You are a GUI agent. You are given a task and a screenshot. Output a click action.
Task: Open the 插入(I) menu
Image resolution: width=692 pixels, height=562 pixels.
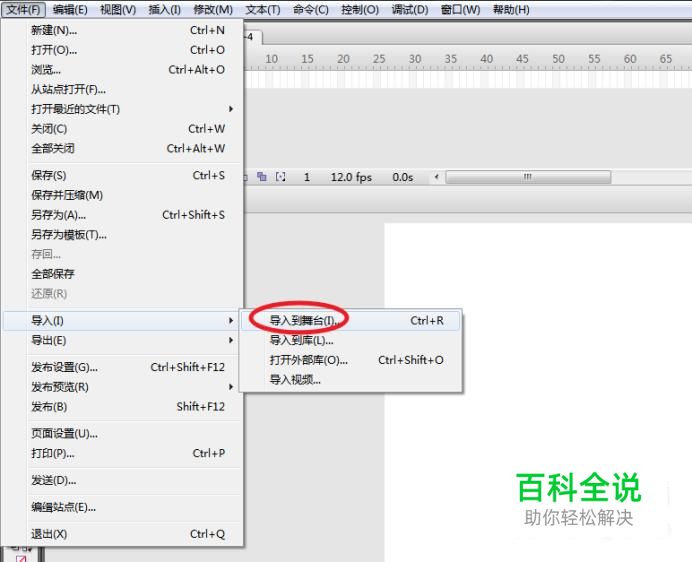tap(165, 9)
